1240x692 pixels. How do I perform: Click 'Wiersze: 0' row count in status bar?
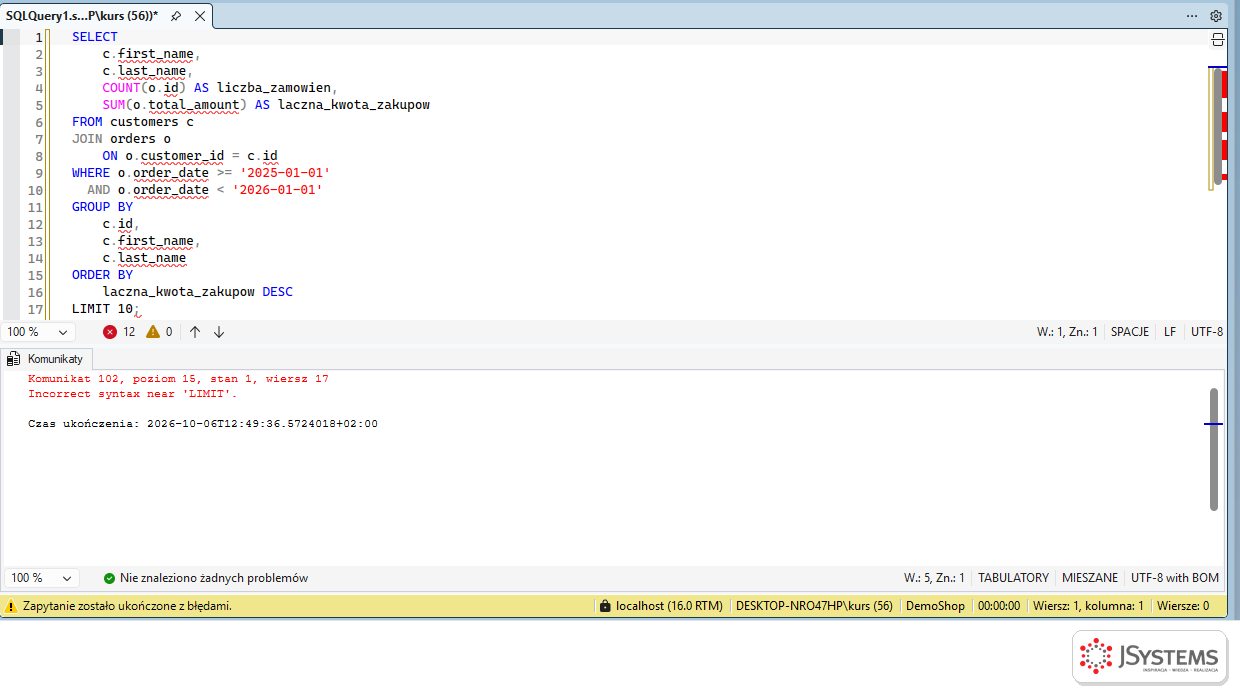[x=1183, y=606]
